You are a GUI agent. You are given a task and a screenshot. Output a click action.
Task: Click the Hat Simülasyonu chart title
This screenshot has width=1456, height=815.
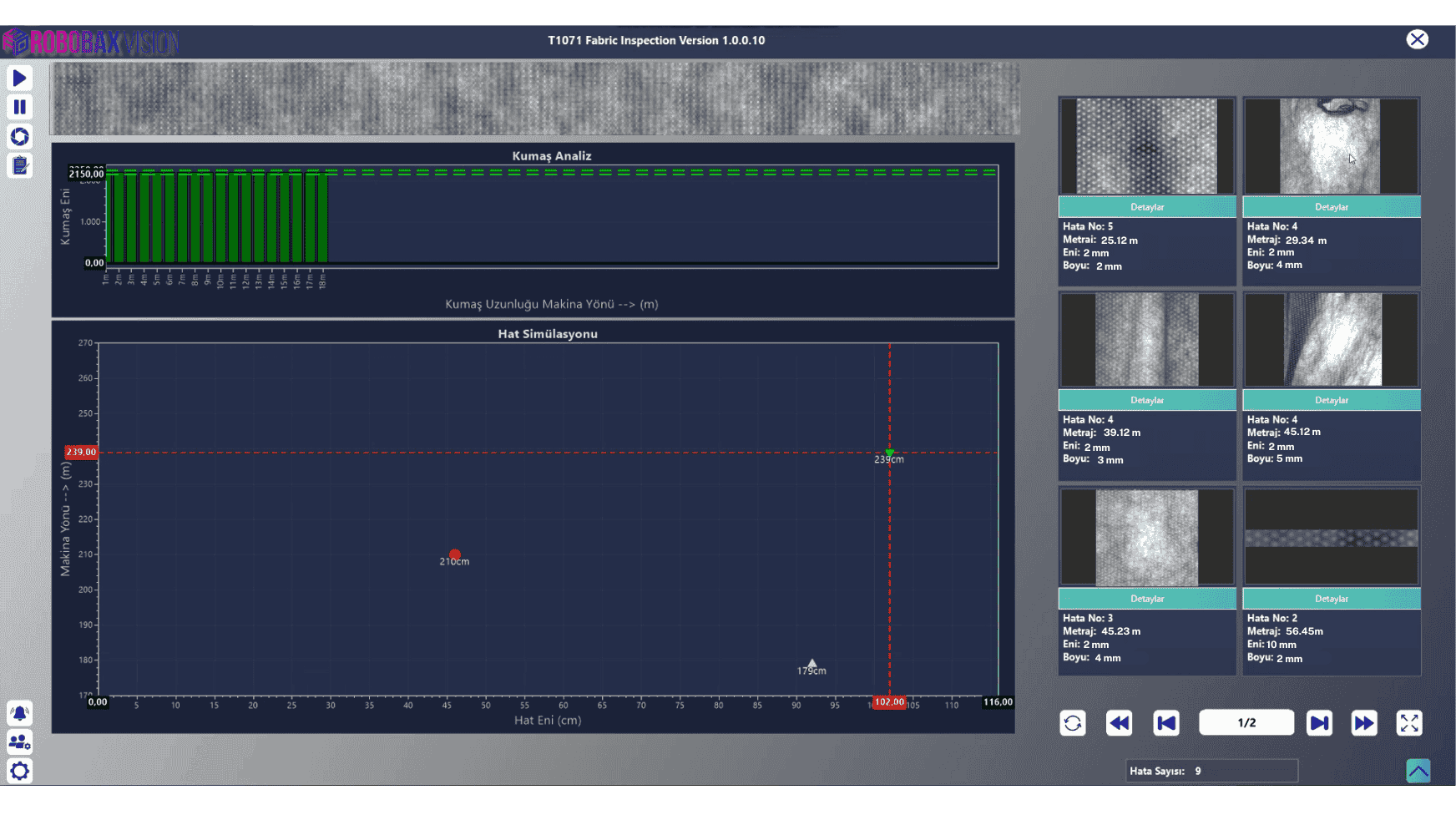pos(548,334)
